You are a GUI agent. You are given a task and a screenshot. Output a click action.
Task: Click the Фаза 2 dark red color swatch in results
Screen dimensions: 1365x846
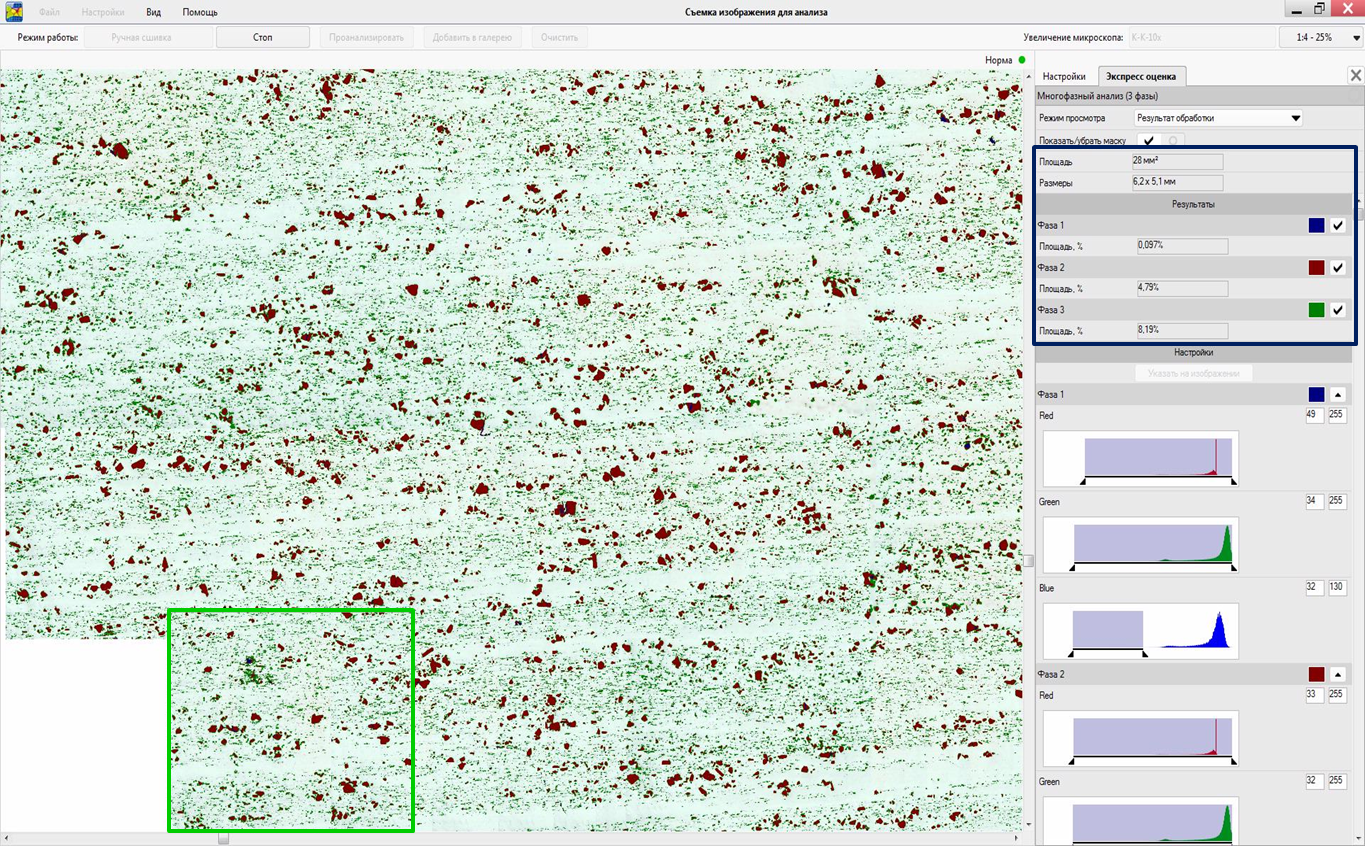(1316, 268)
